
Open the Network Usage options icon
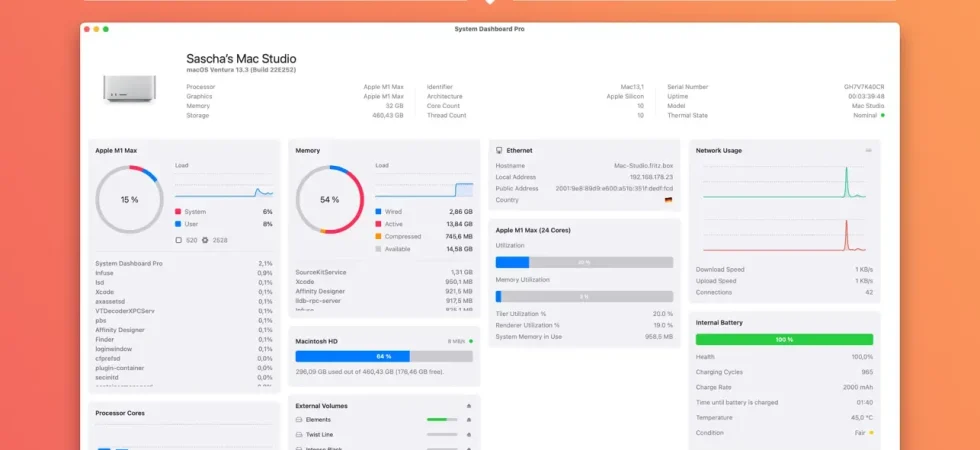(868, 151)
